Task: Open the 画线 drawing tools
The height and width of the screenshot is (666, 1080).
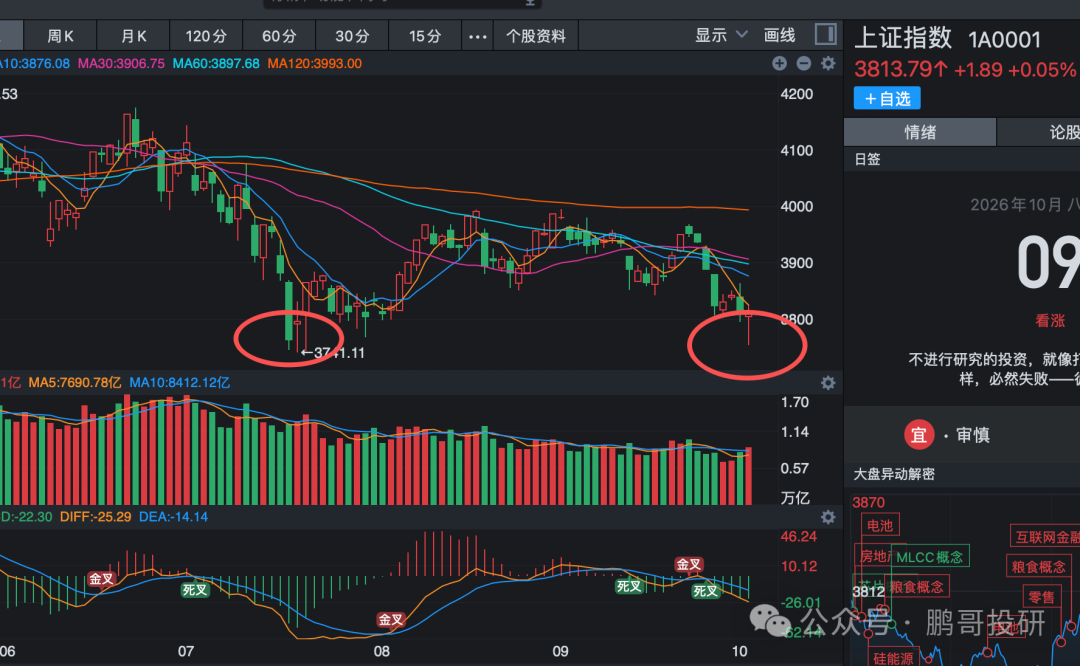Action: [780, 35]
